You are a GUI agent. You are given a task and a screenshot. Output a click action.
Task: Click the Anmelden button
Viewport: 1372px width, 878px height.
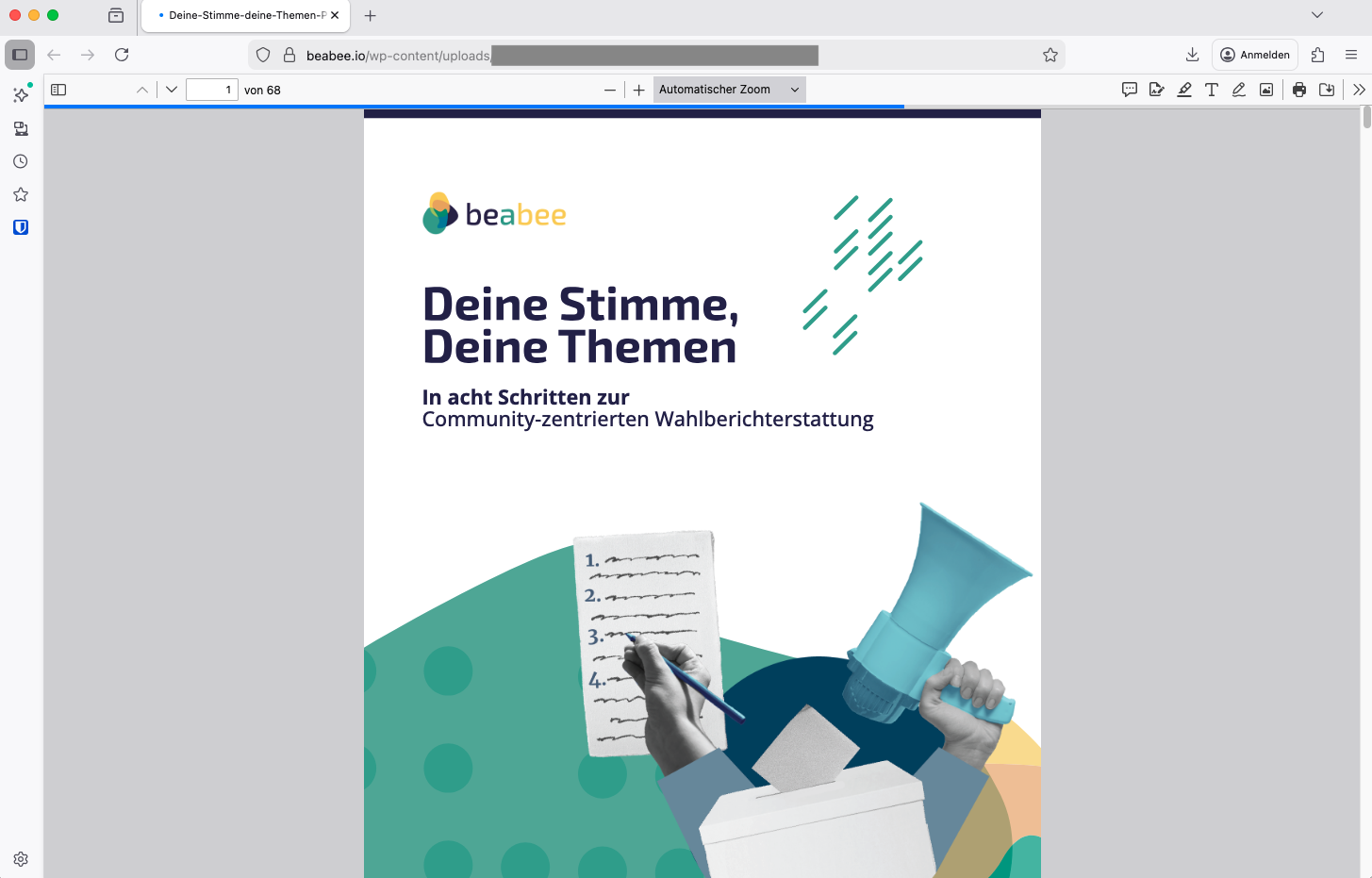click(x=1255, y=55)
